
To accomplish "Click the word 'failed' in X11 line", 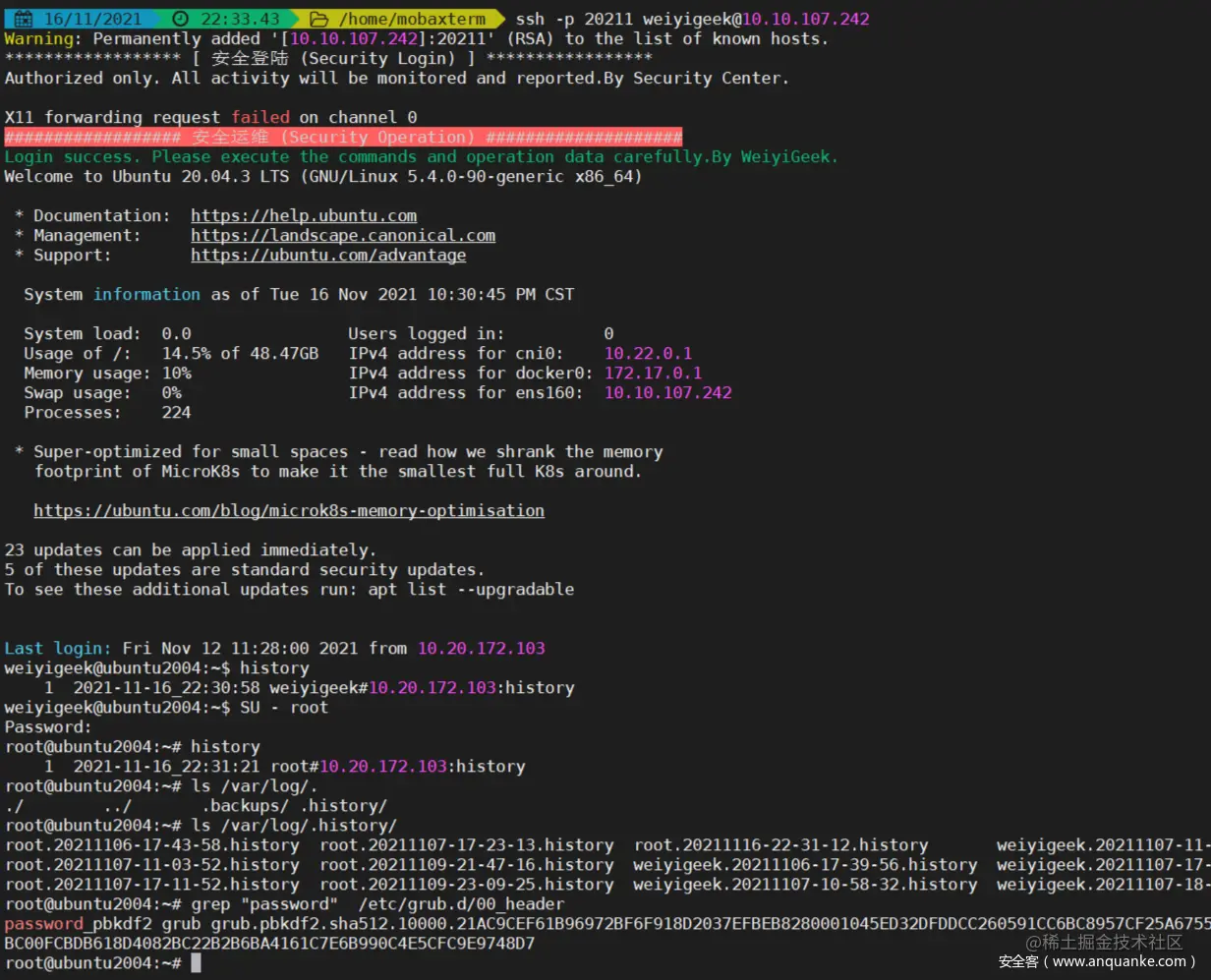I will [259, 117].
